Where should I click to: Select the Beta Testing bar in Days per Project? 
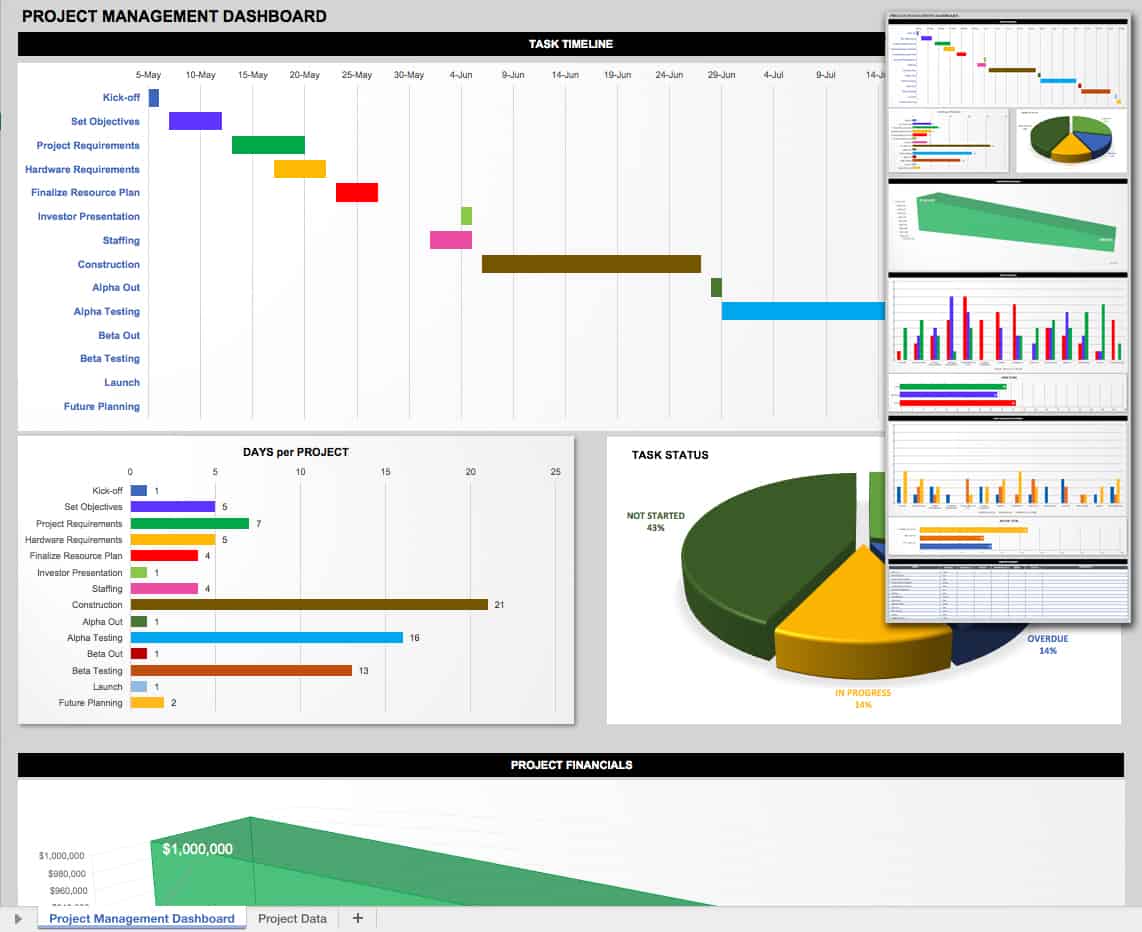pyautogui.click(x=241, y=671)
